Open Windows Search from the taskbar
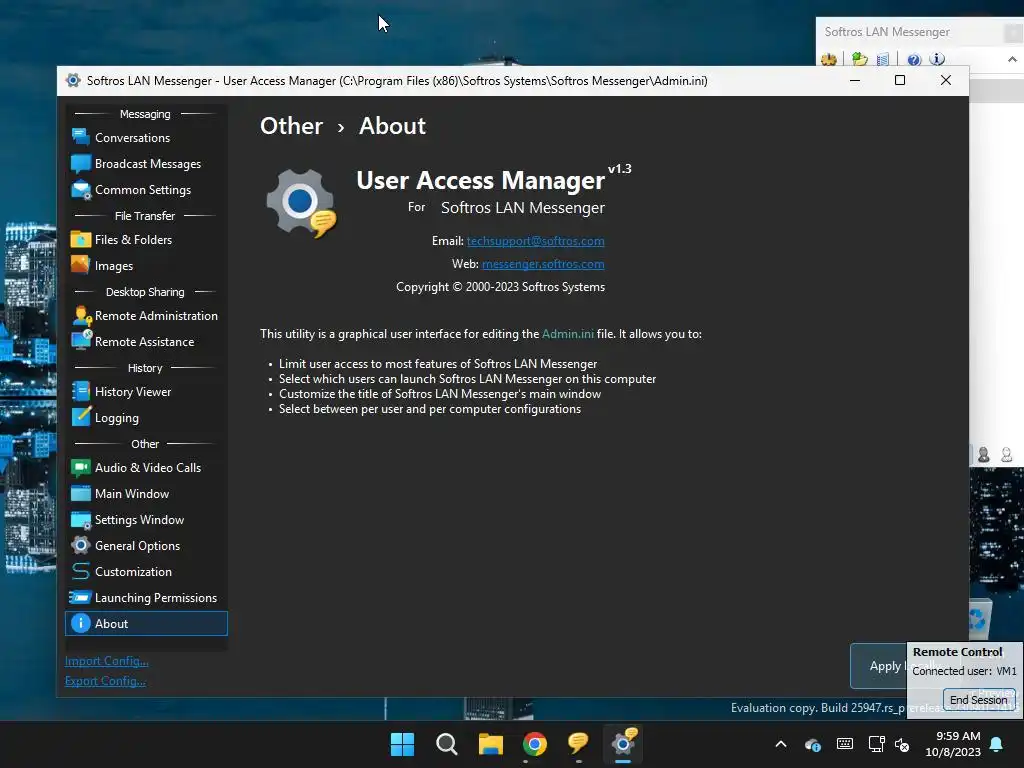 (x=447, y=744)
